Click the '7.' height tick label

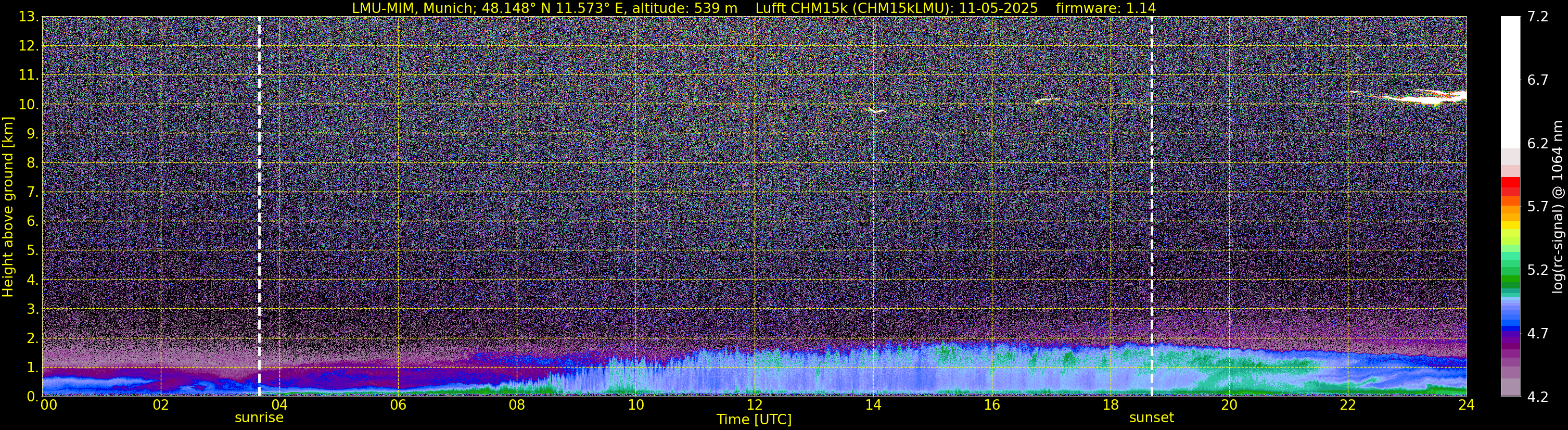click(x=32, y=193)
